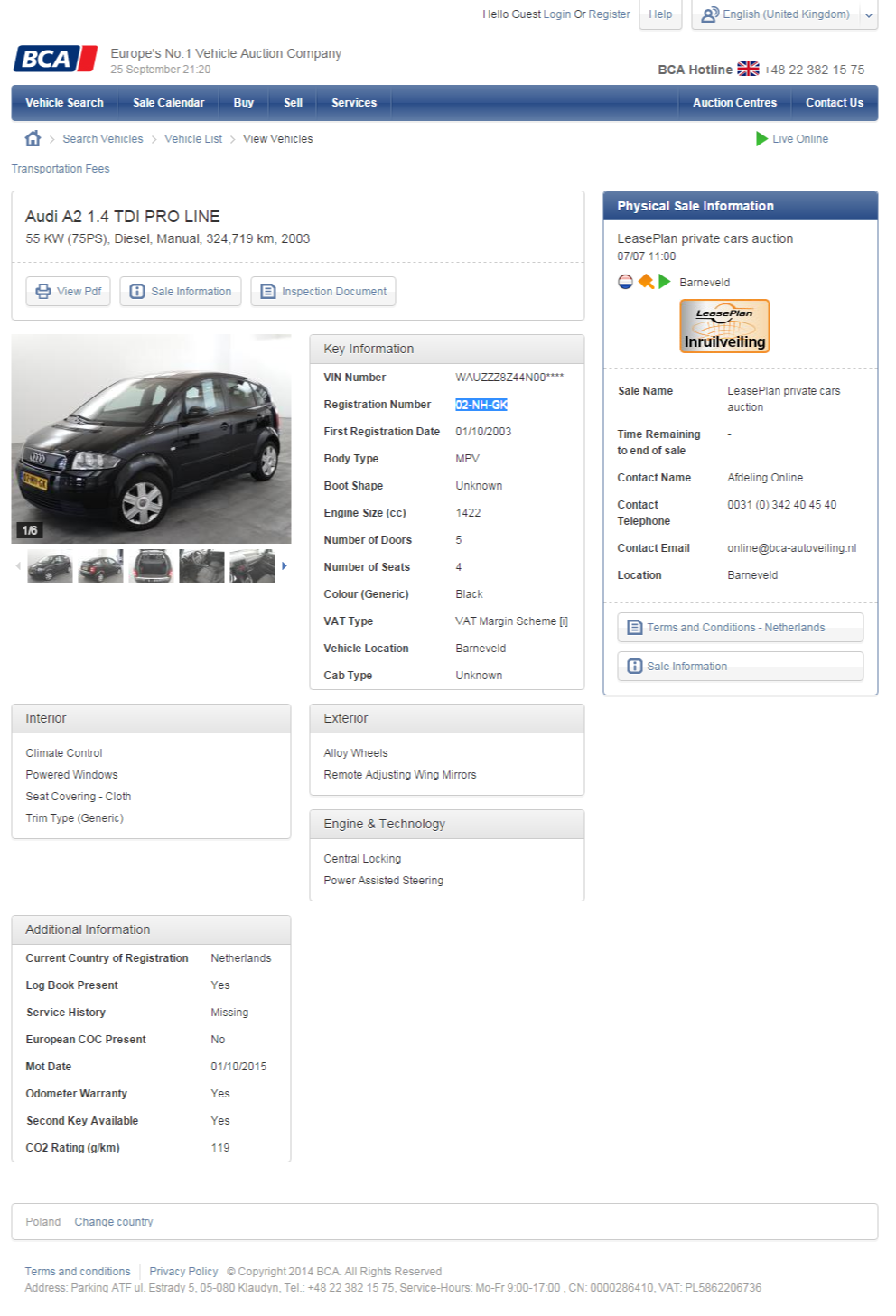Click the UK flag near BCA Hotline
Viewport: 896px width, 1316px height.
coord(748,69)
